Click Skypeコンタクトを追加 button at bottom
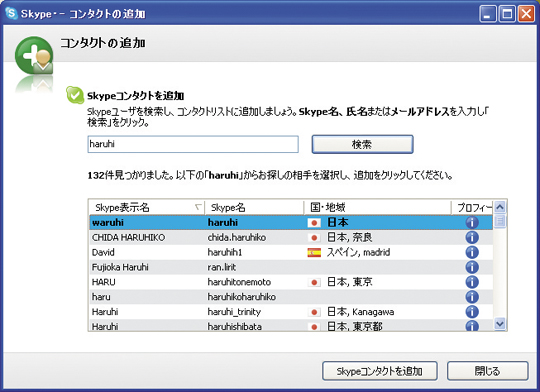Image resolution: width=540 pixels, height=392 pixels. click(380, 371)
